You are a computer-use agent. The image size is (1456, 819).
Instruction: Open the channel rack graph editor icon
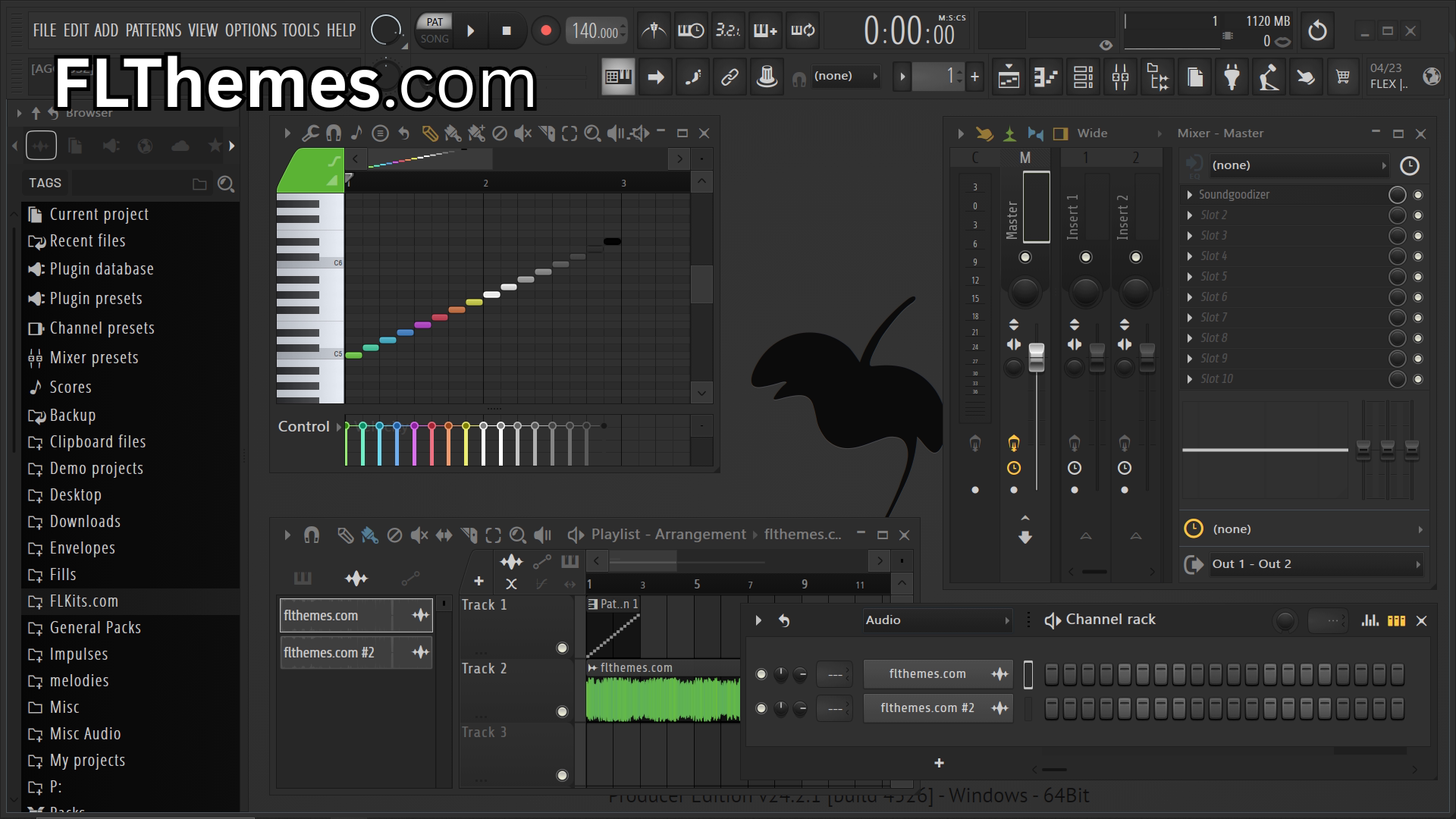[x=1370, y=620]
